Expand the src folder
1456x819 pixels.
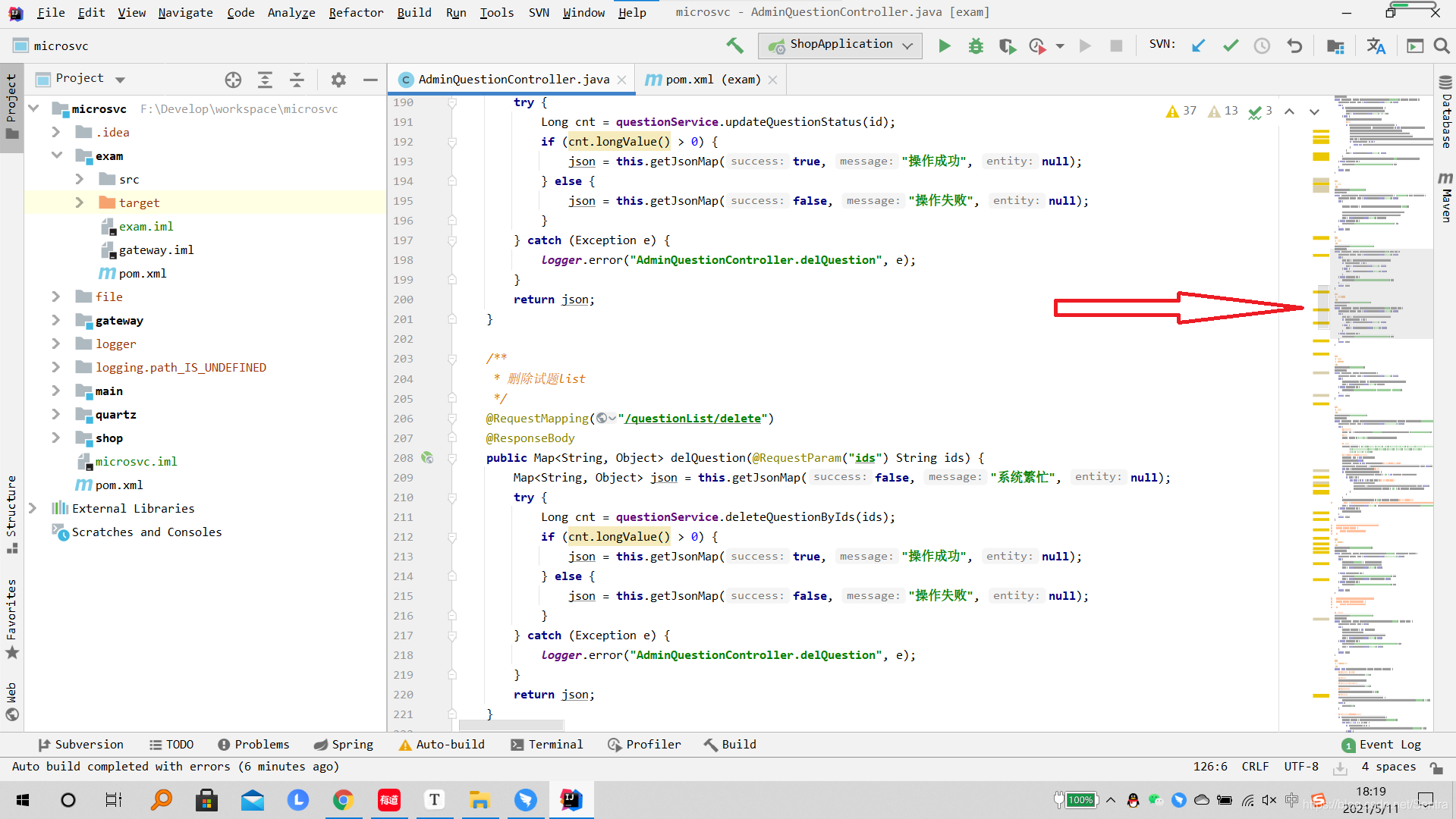coord(80,179)
